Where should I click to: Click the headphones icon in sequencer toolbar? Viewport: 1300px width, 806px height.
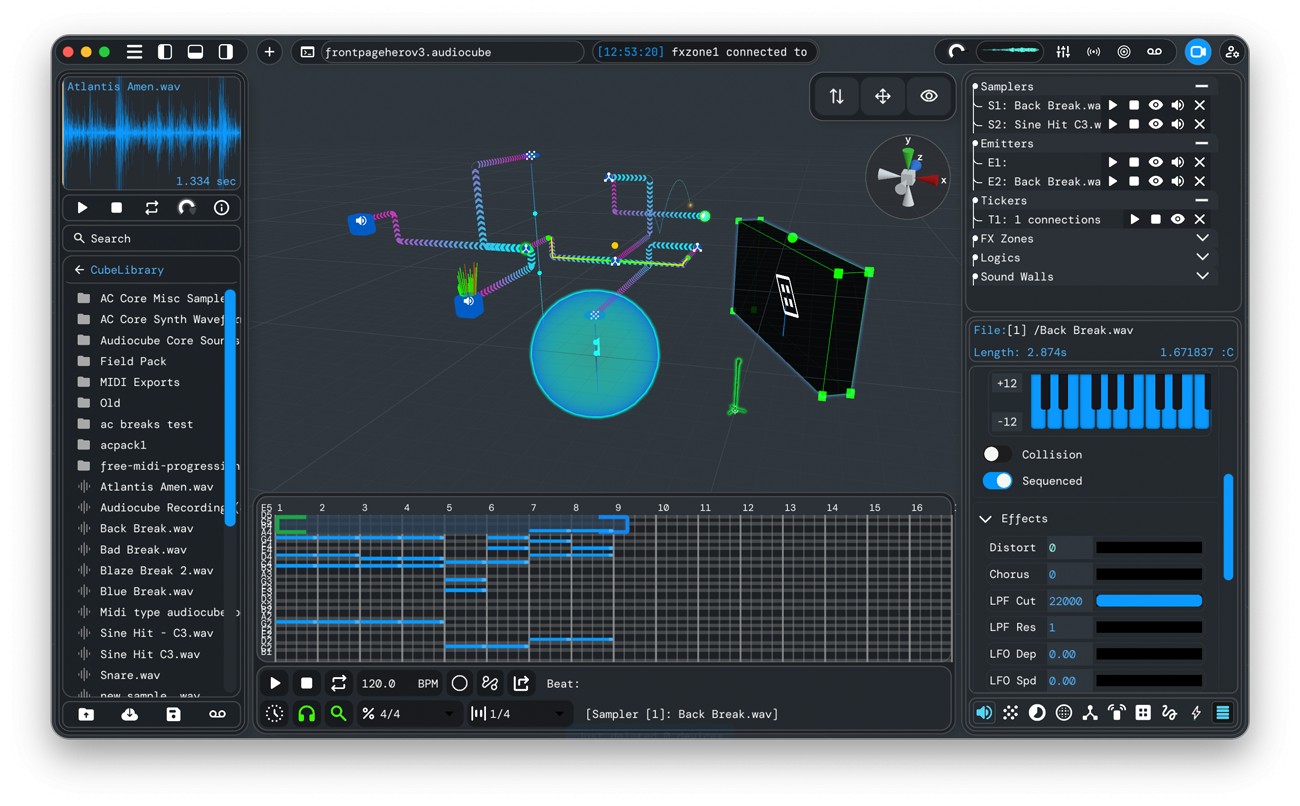(x=307, y=713)
